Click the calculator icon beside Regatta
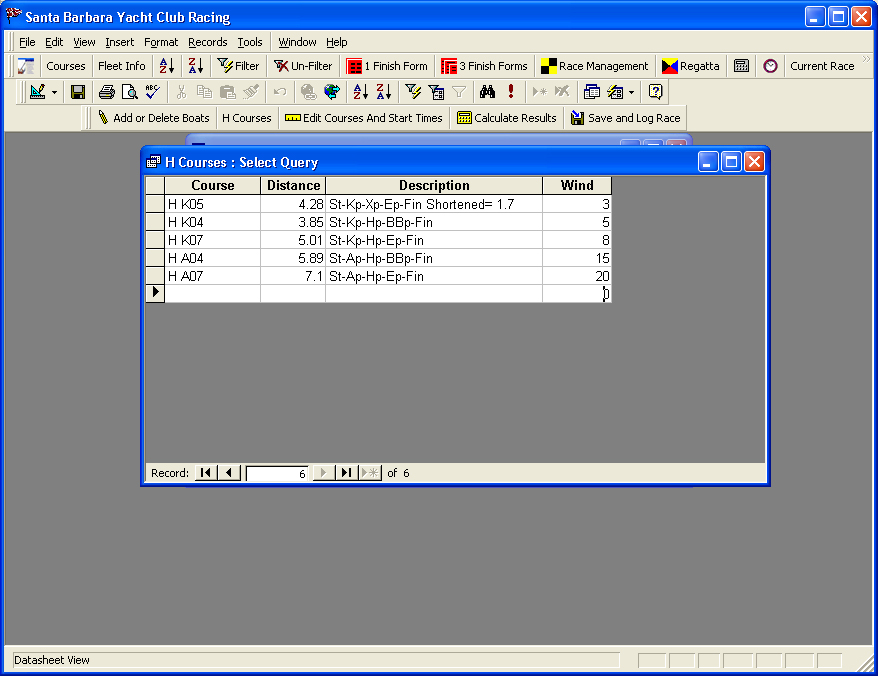The width and height of the screenshot is (878, 676). coord(741,66)
